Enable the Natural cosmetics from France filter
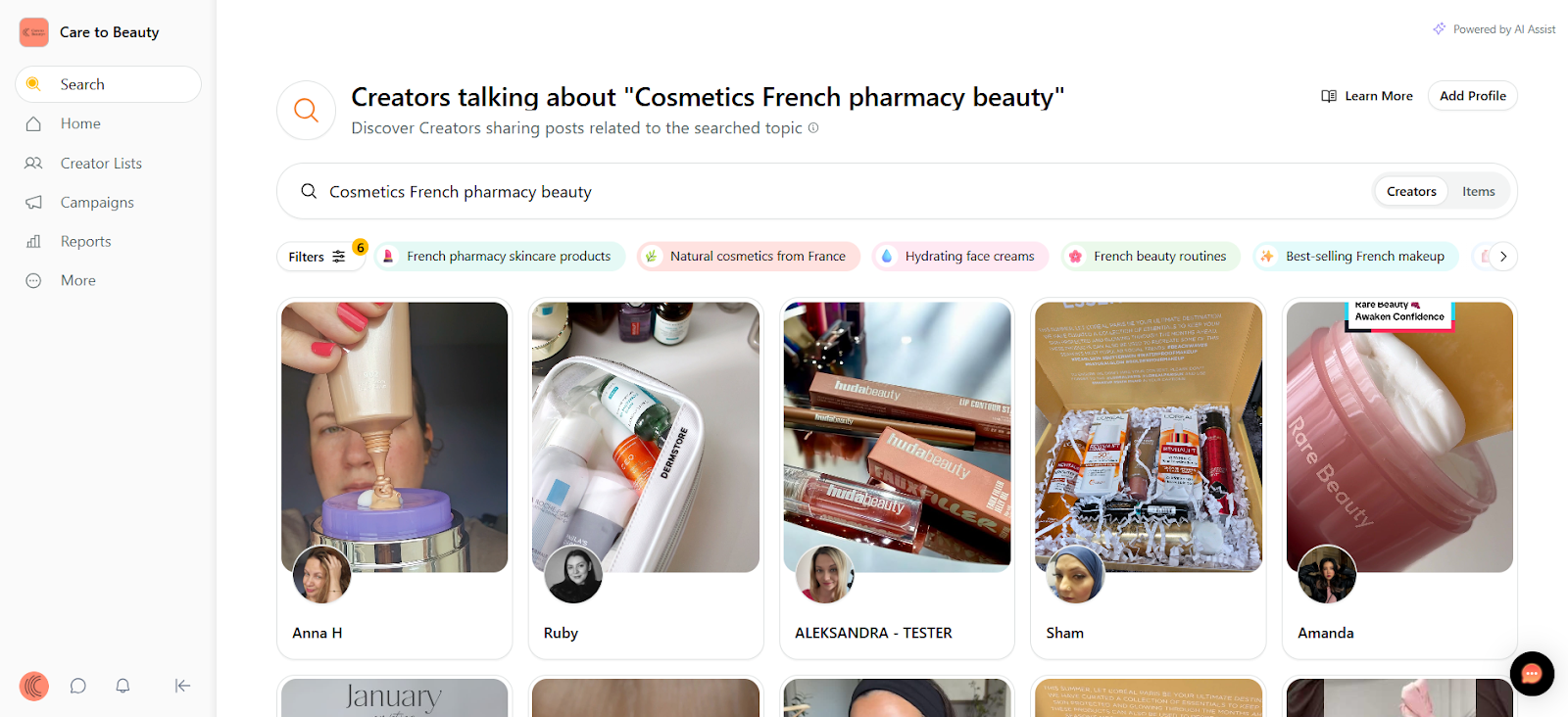The height and width of the screenshot is (717, 1568). (x=748, y=256)
